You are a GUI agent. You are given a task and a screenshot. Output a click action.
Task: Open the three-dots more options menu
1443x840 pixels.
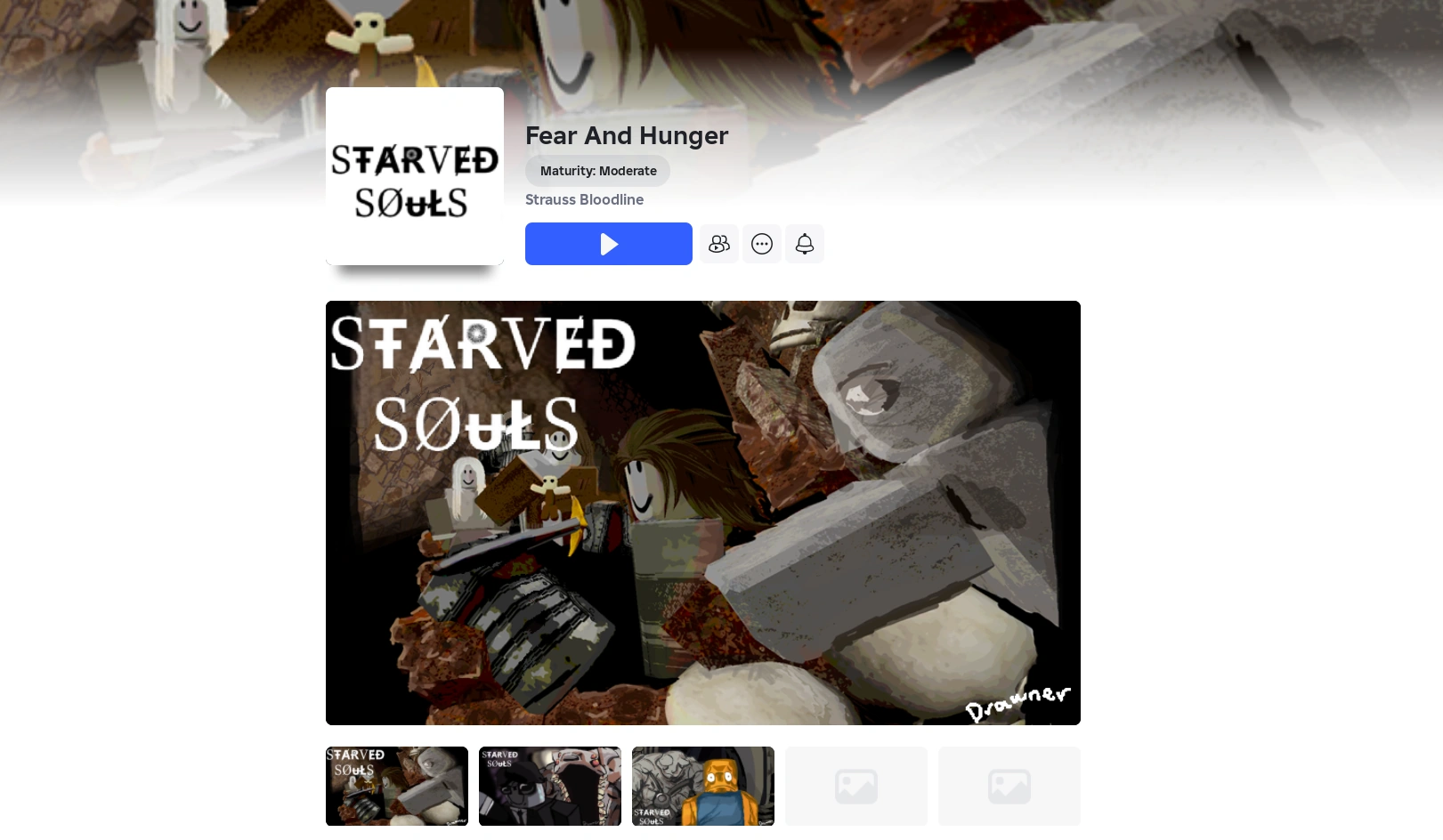(x=762, y=244)
